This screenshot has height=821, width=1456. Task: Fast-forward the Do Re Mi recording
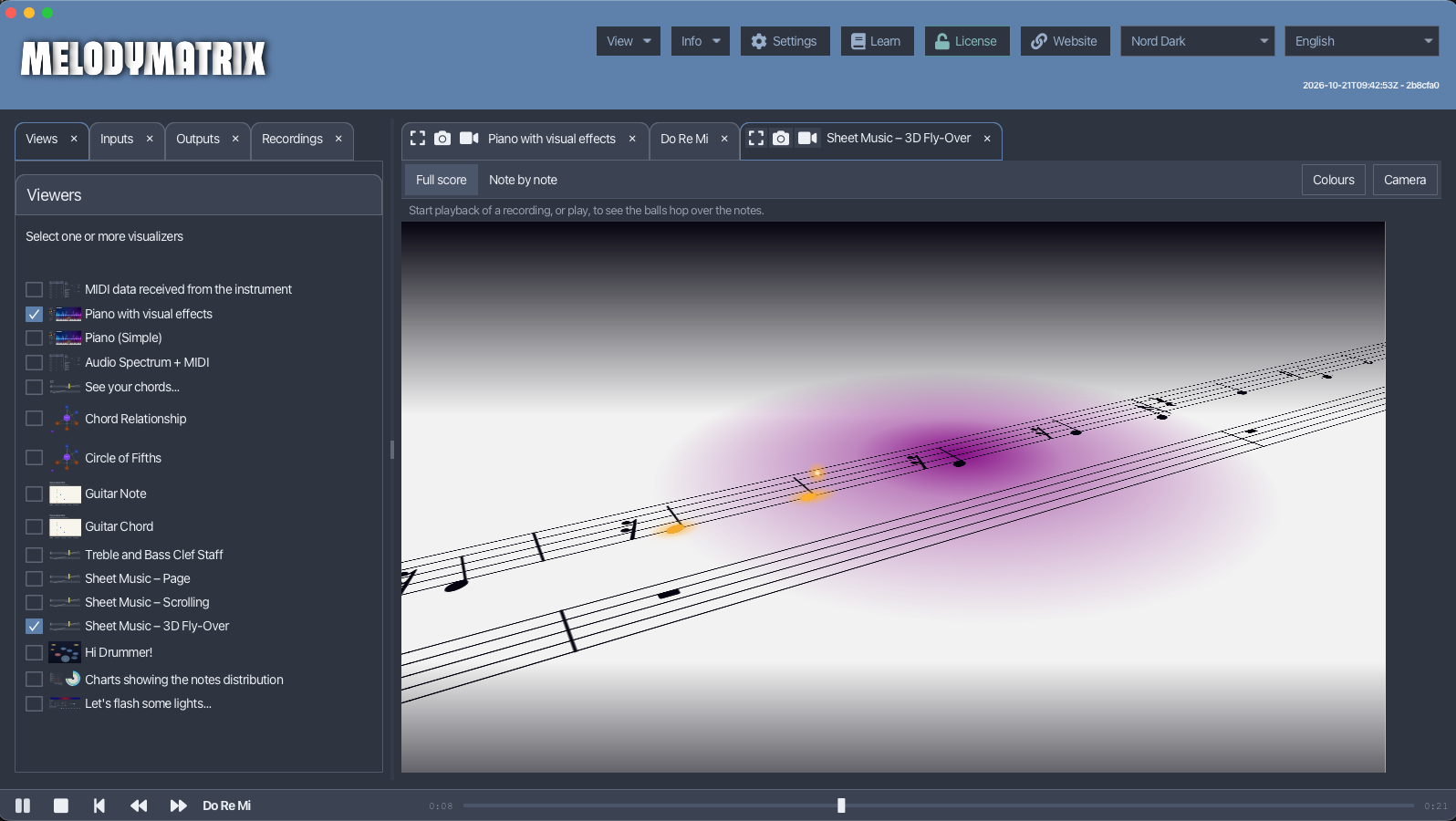[x=178, y=805]
